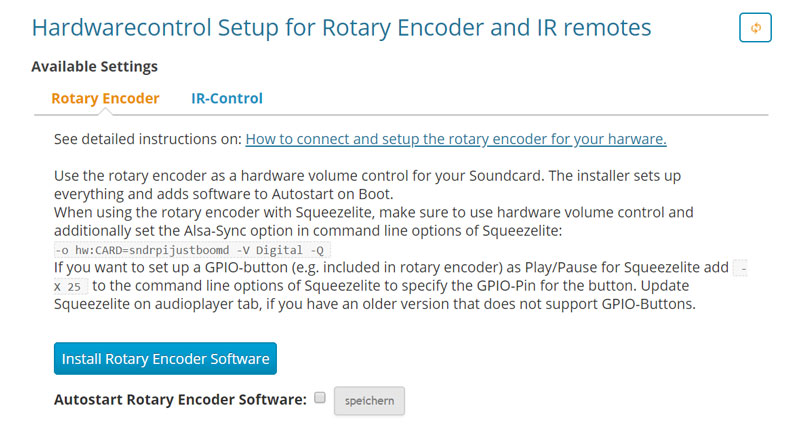Image resolution: width=800 pixels, height=445 pixels.
Task: Click the 'See detailed instructions on:' text
Action: click(148, 139)
